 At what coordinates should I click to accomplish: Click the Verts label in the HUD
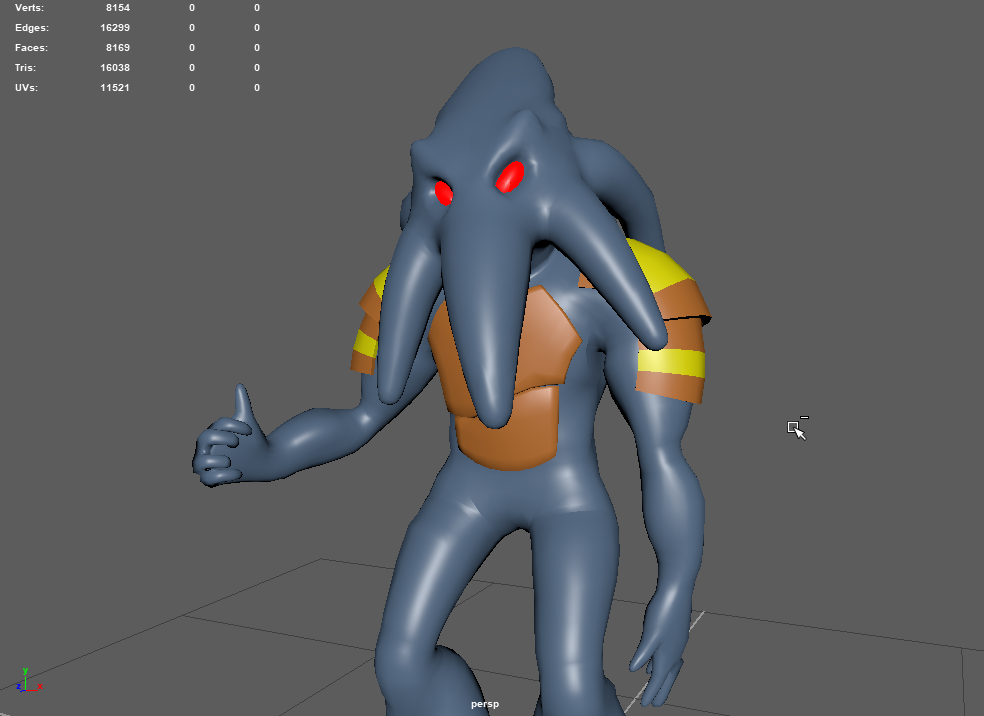[30, 8]
